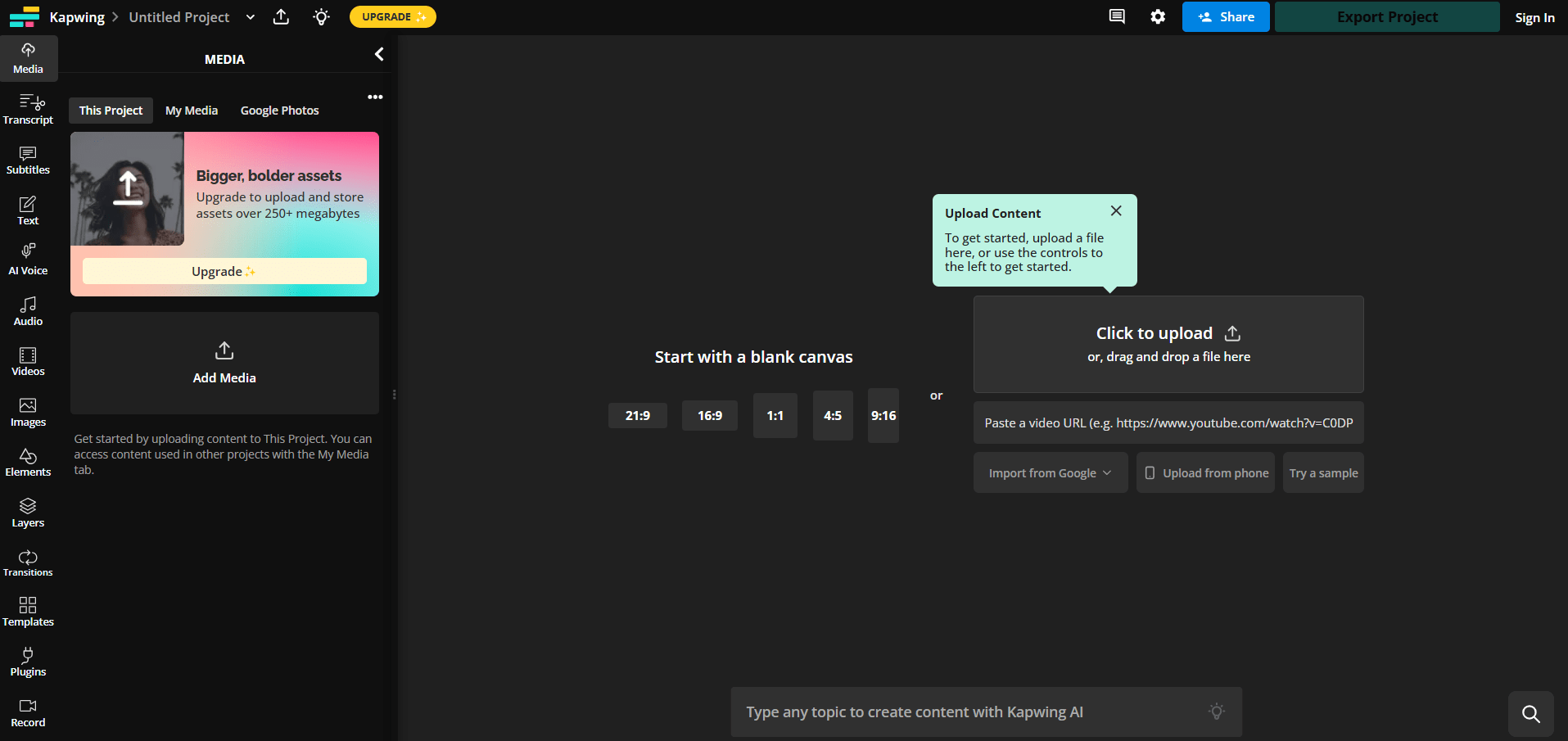Open the Layers panel
The image size is (1568, 741).
(28, 513)
